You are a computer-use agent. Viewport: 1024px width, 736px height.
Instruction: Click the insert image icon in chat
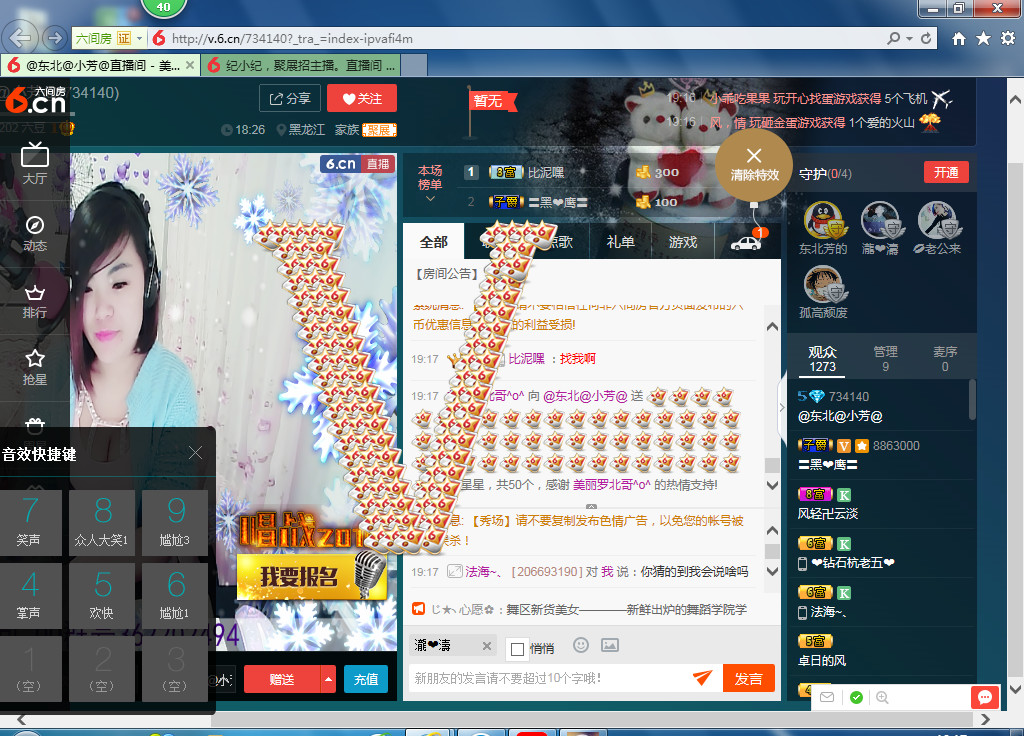[x=610, y=646]
